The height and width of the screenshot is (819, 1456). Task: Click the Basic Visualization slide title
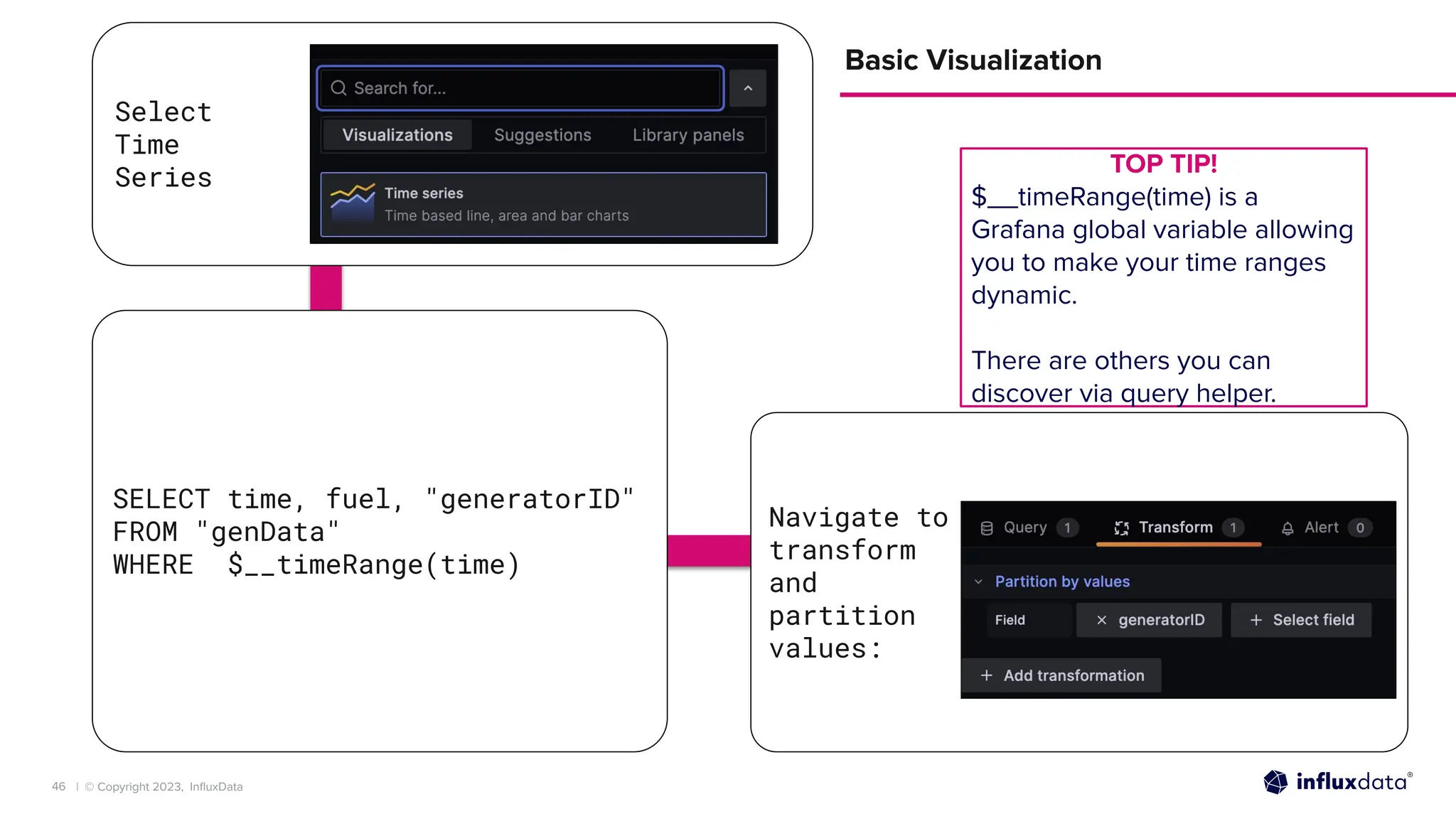click(x=973, y=60)
